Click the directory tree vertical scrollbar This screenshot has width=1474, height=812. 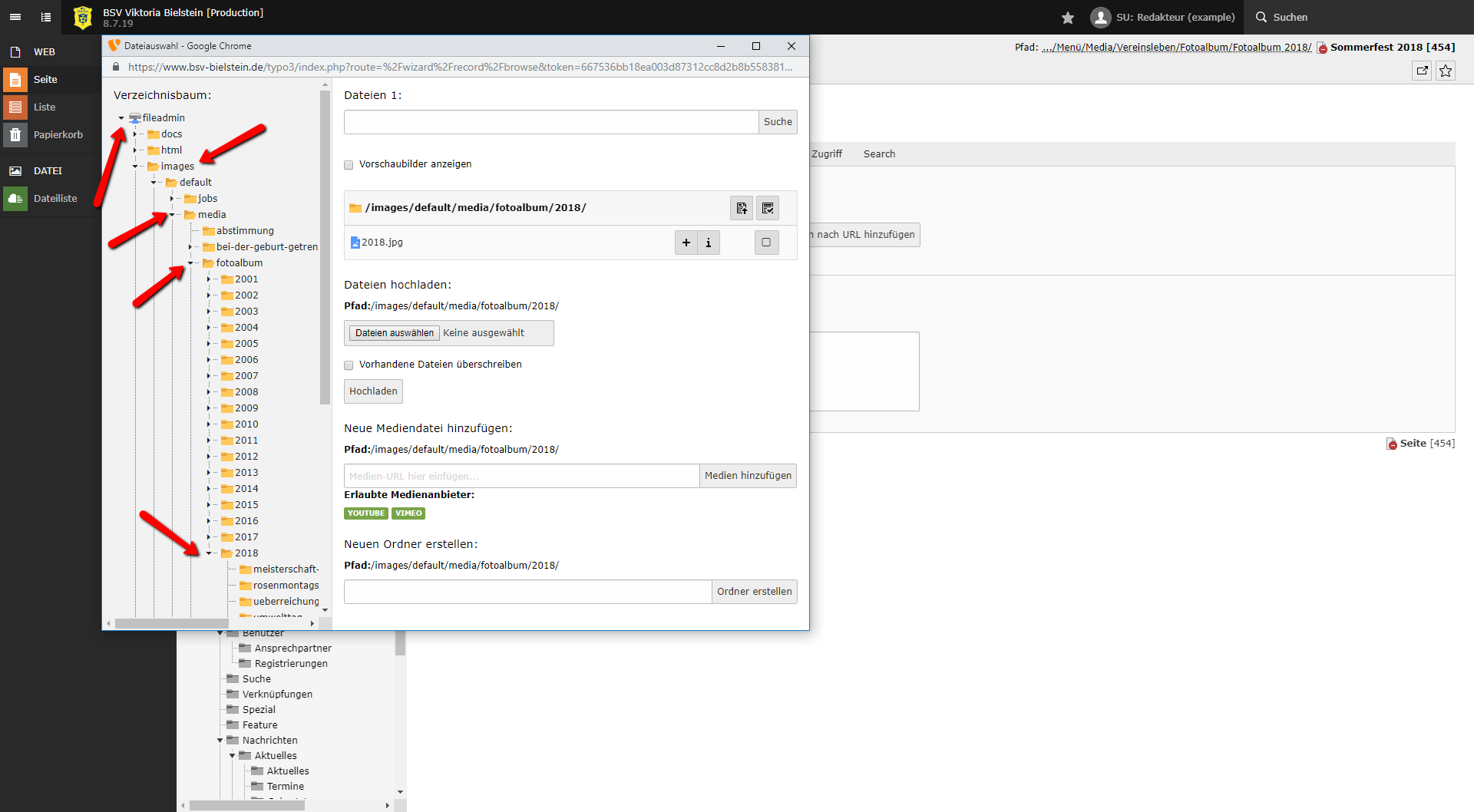pyautogui.click(x=325, y=246)
